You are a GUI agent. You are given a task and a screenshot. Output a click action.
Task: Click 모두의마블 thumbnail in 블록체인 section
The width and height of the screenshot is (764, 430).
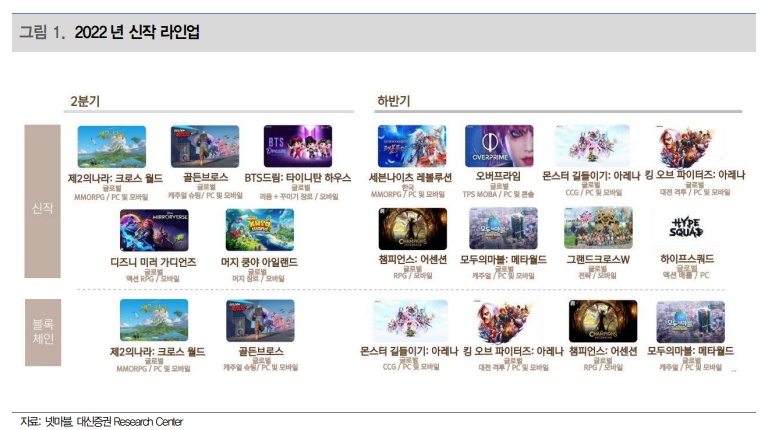690,322
